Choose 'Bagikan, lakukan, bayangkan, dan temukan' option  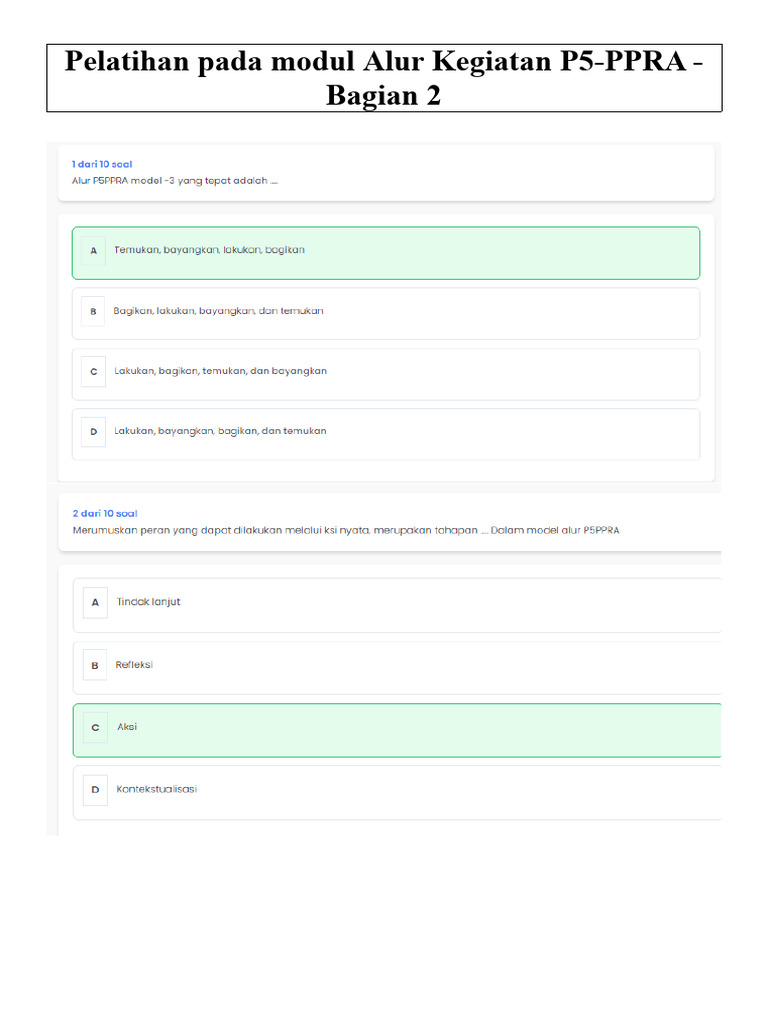click(219, 311)
